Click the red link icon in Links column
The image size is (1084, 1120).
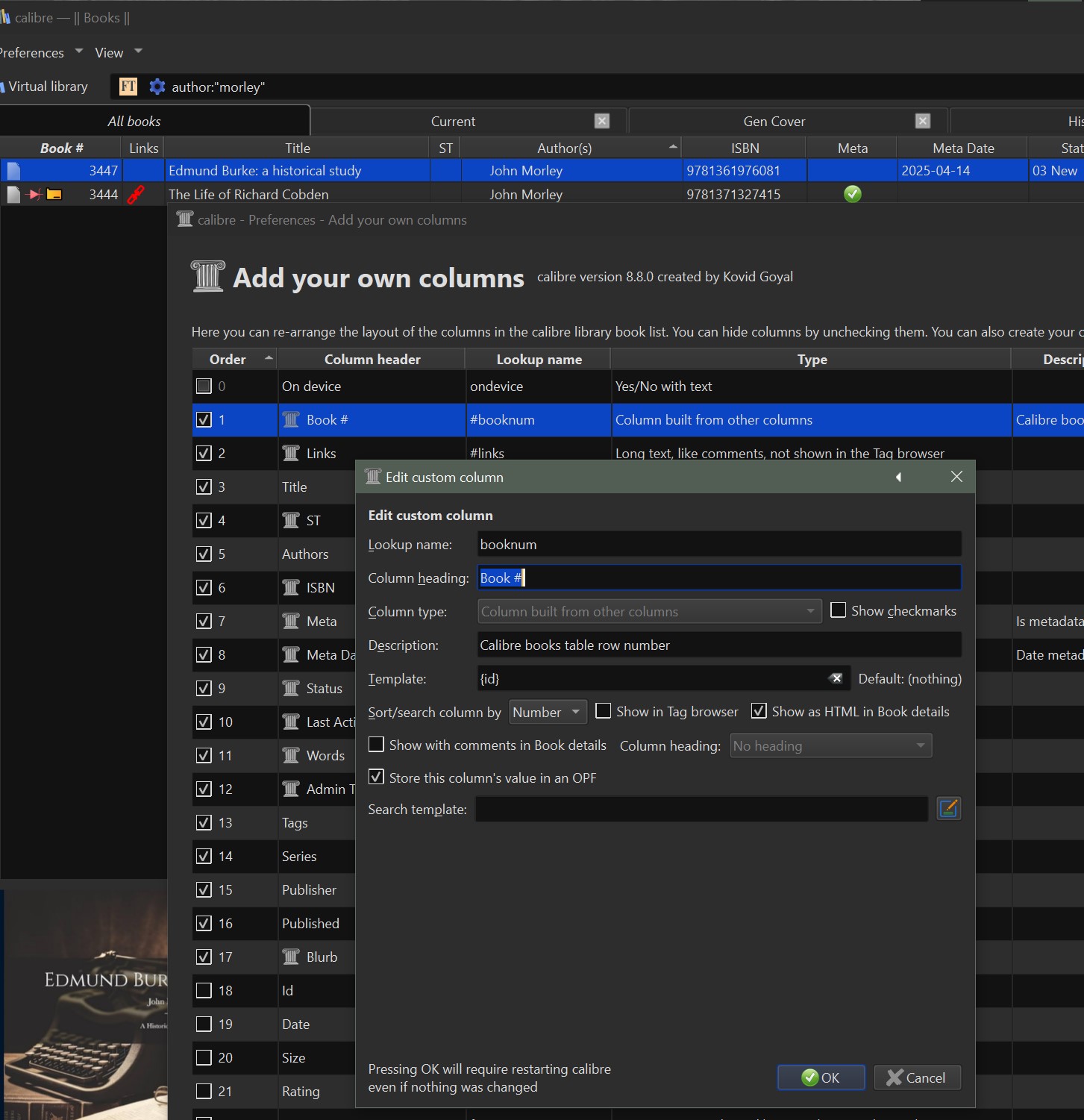[136, 195]
